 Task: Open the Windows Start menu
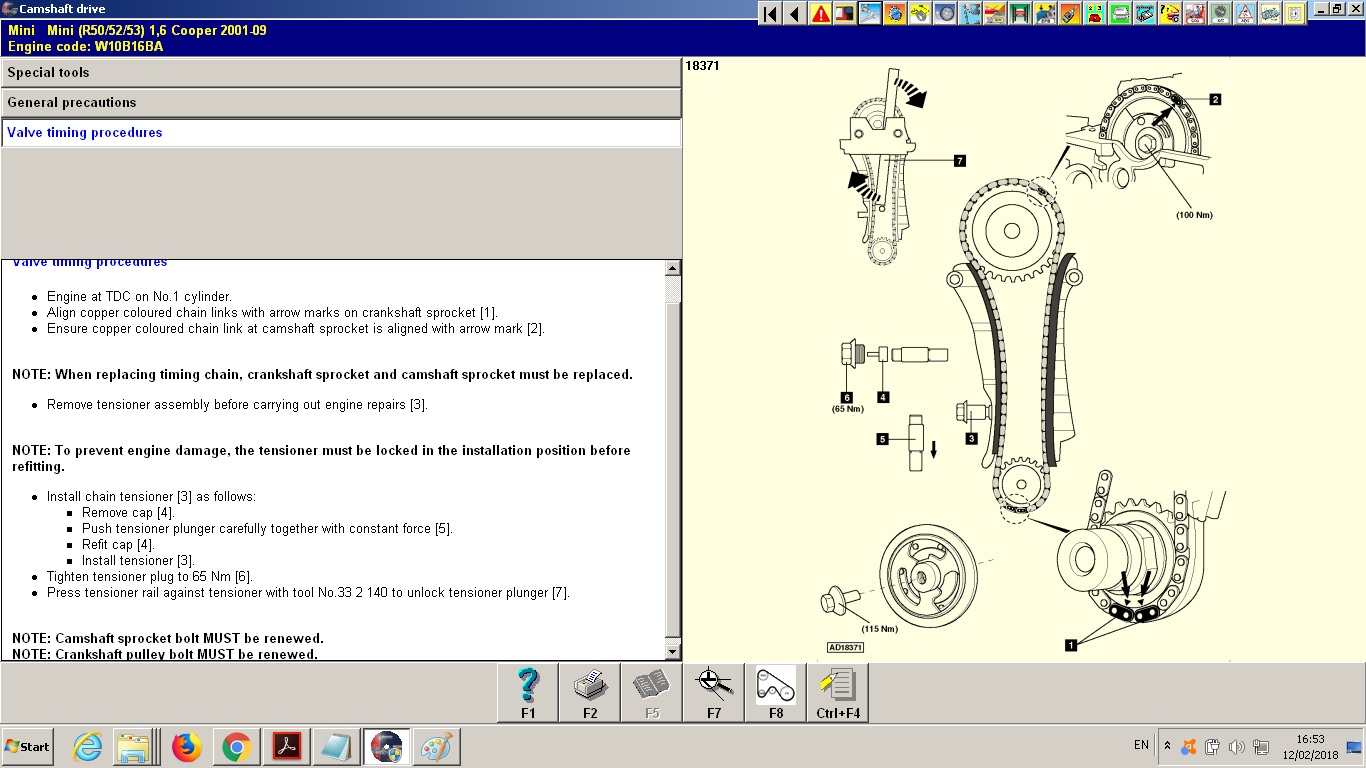pyautogui.click(x=28, y=747)
